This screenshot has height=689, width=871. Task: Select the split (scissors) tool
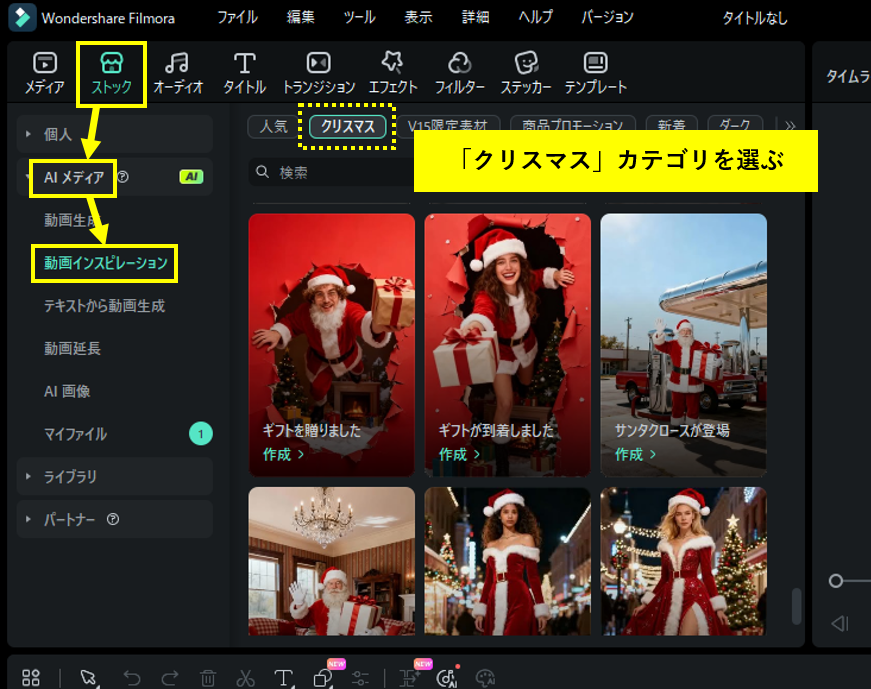click(245, 676)
